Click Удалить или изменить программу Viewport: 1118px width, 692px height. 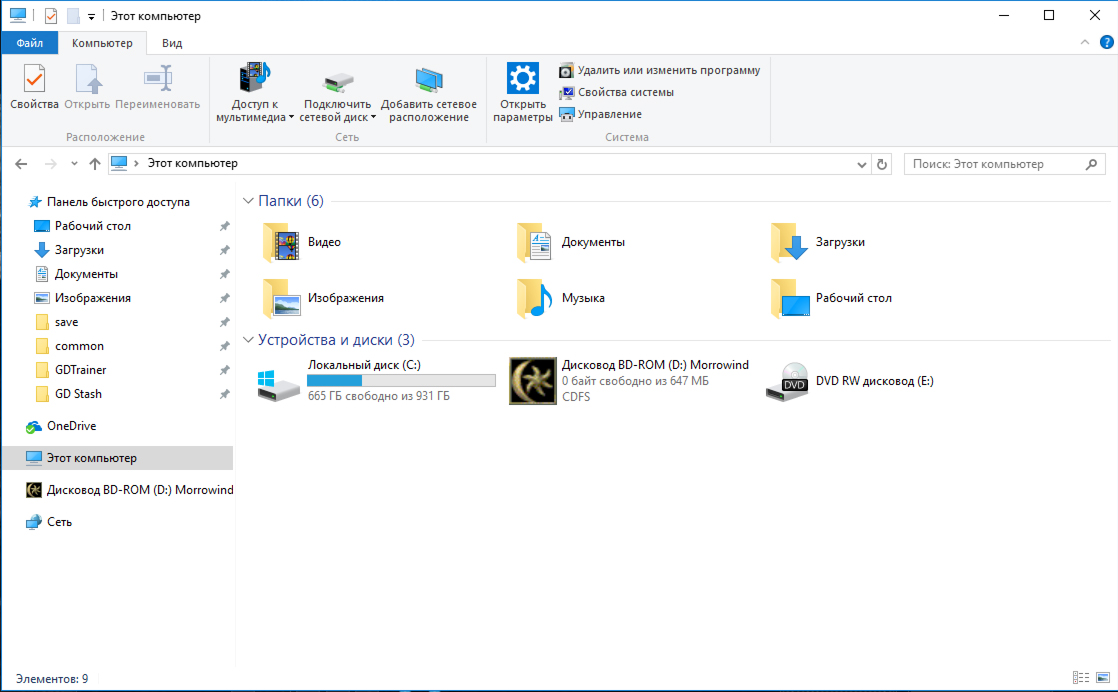[668, 71]
